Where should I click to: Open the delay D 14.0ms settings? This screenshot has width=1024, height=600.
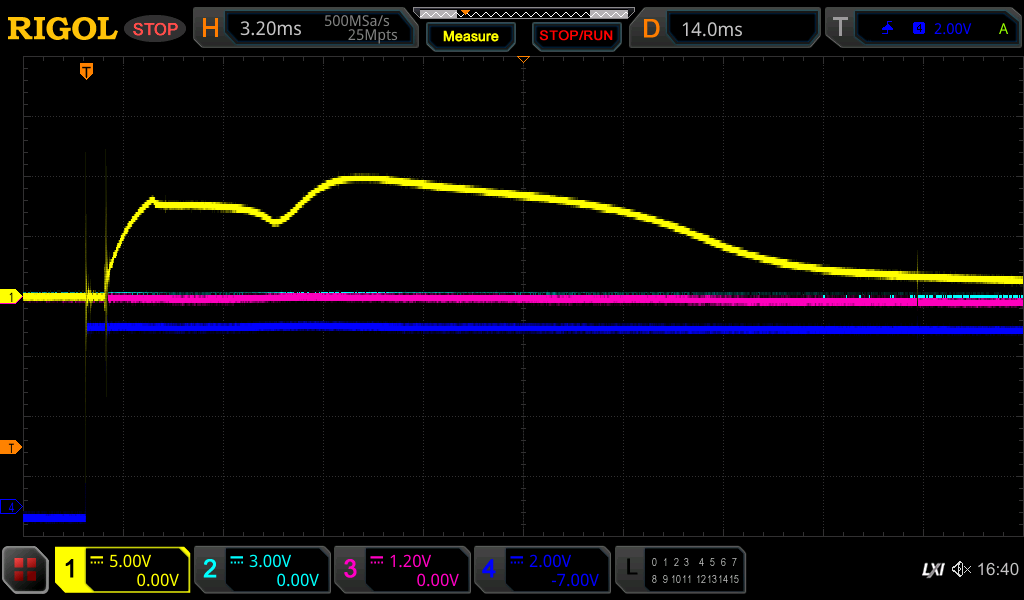click(727, 29)
